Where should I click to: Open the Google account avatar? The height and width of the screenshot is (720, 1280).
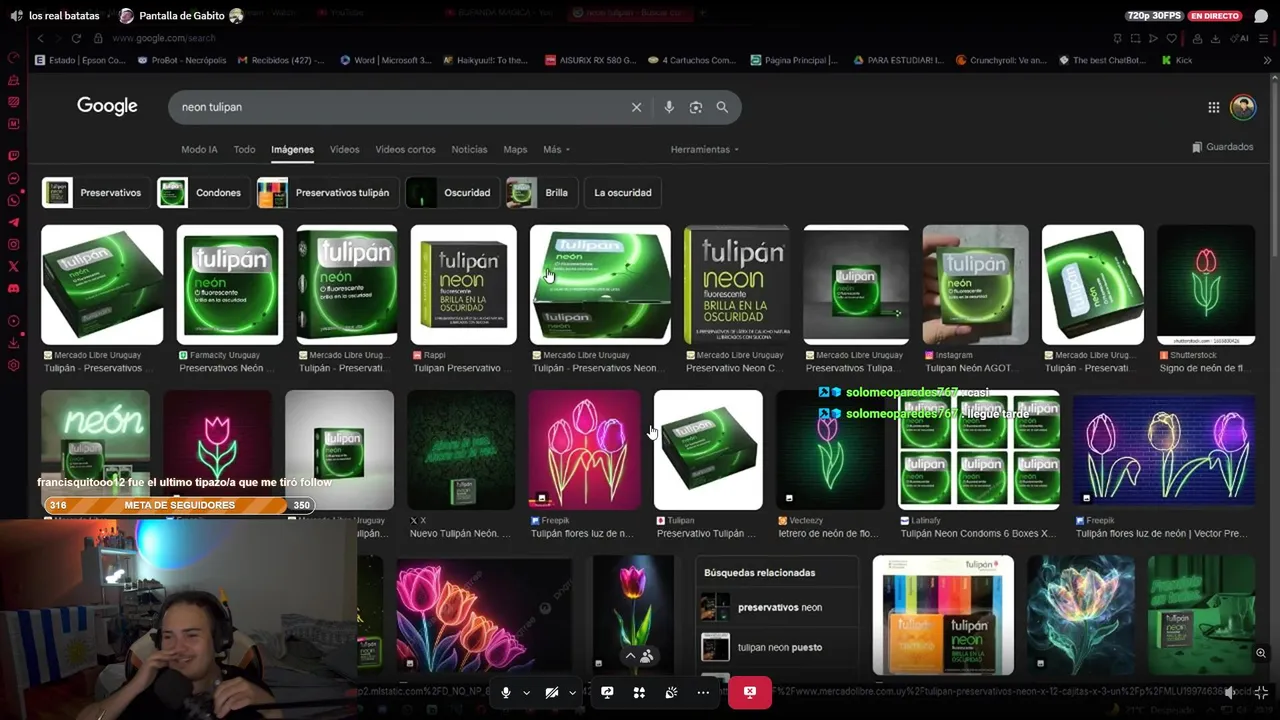coord(1243,107)
